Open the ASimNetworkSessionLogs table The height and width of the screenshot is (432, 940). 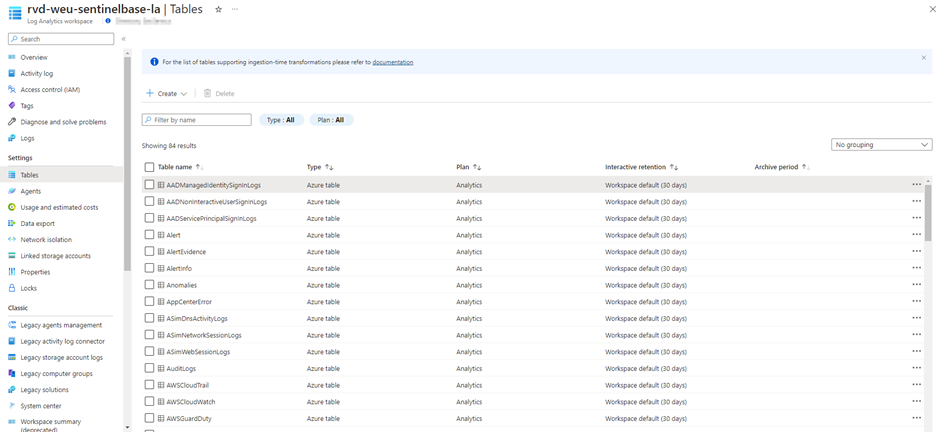click(x=204, y=335)
